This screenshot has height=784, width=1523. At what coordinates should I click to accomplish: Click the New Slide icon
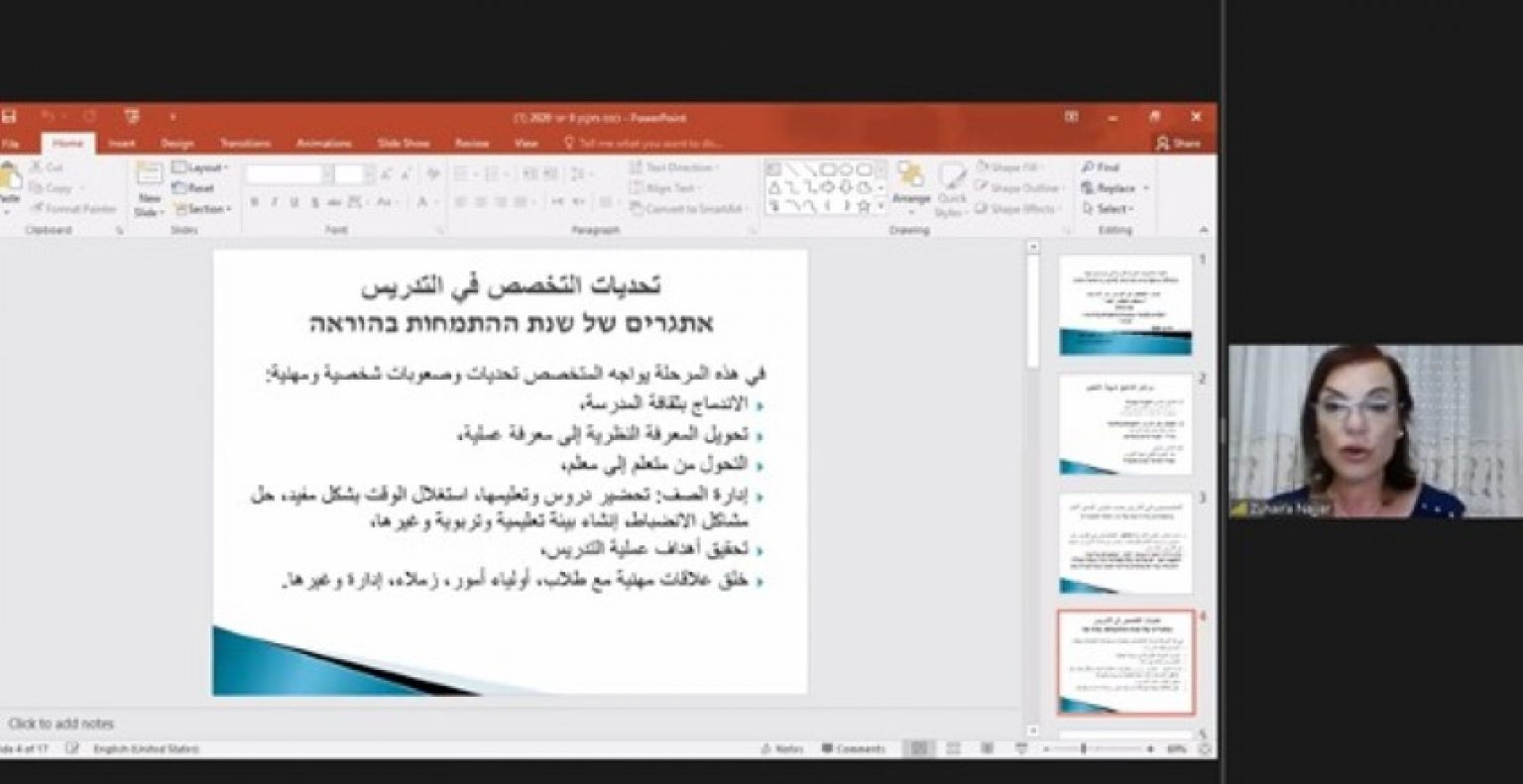[149, 189]
